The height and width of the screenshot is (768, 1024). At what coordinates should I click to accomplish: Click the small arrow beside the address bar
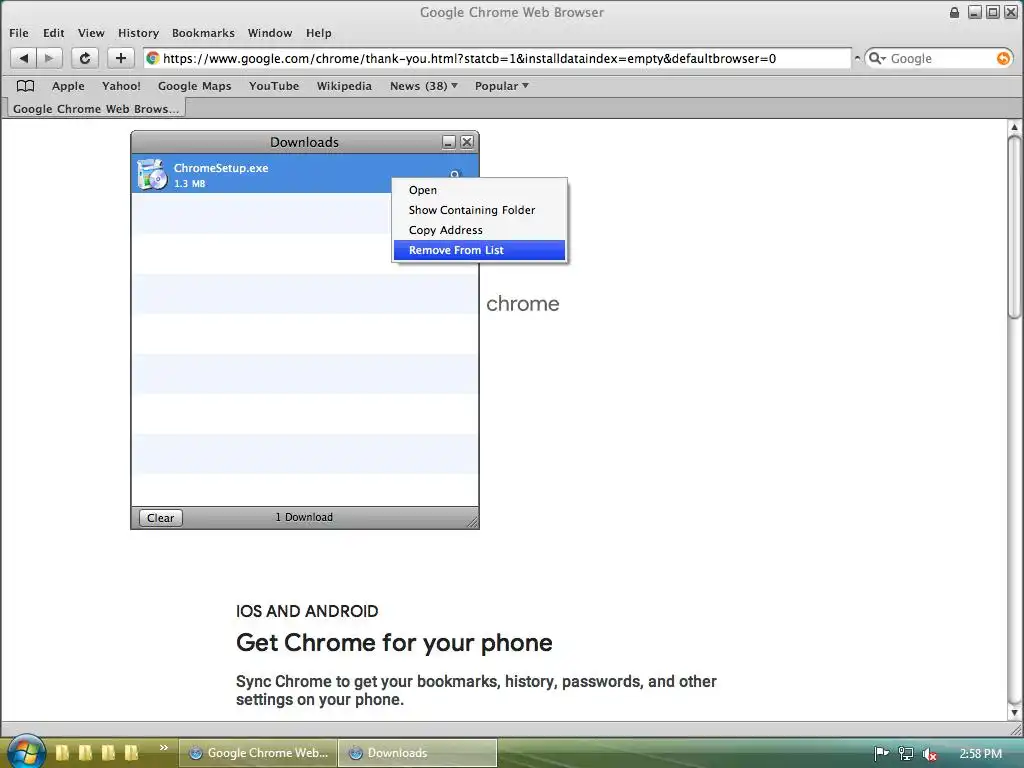857,58
